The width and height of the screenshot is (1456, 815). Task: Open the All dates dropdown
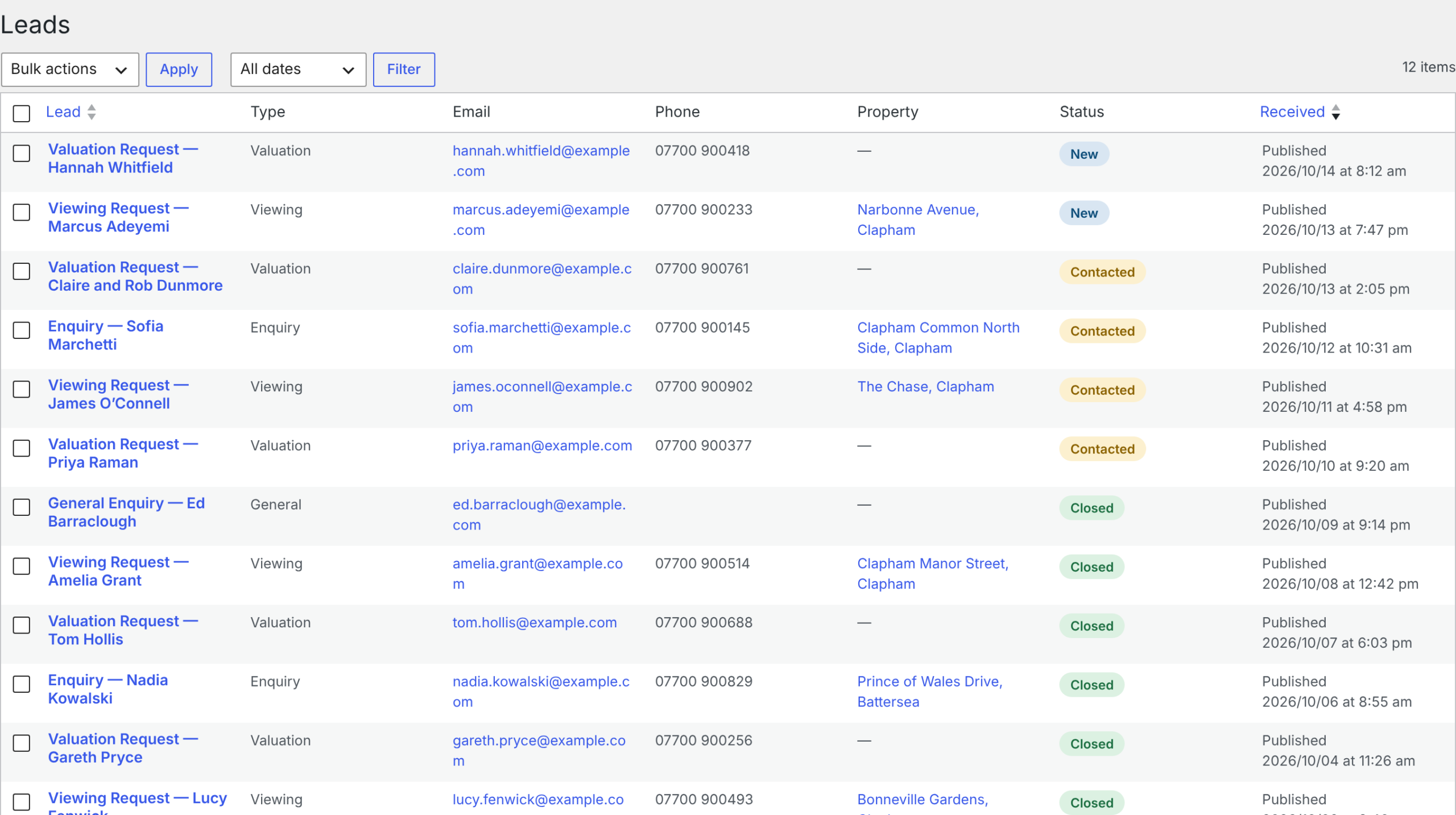[x=298, y=69]
